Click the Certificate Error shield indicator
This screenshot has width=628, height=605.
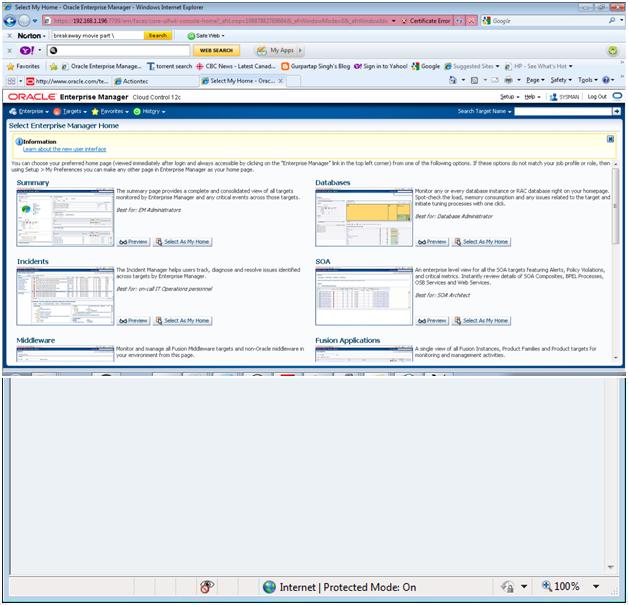point(426,21)
